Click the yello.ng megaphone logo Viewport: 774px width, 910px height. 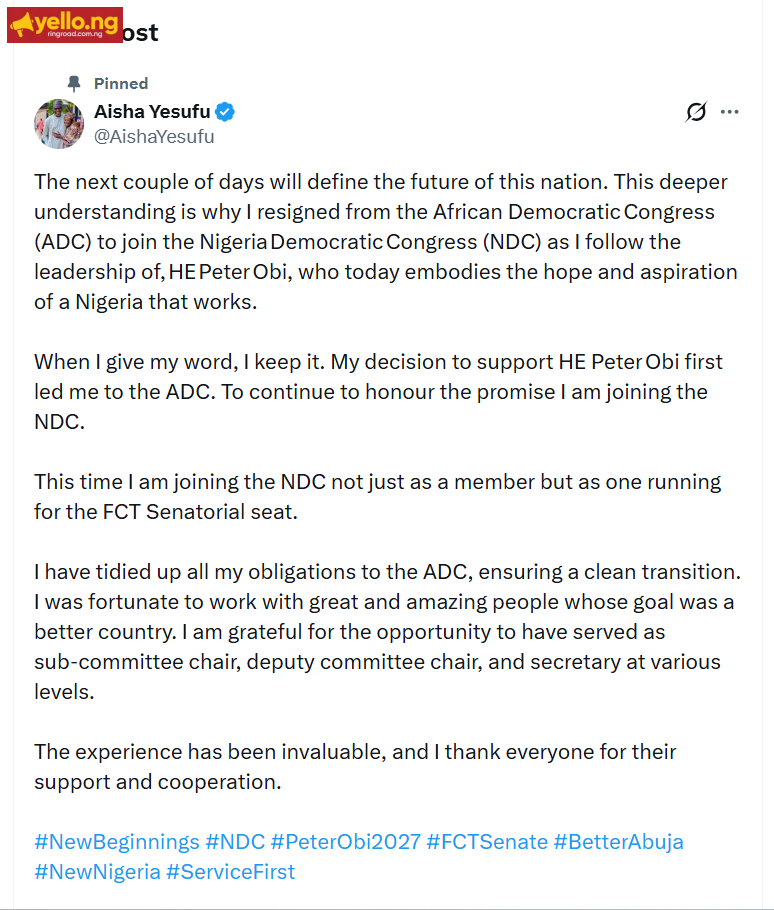point(64,25)
